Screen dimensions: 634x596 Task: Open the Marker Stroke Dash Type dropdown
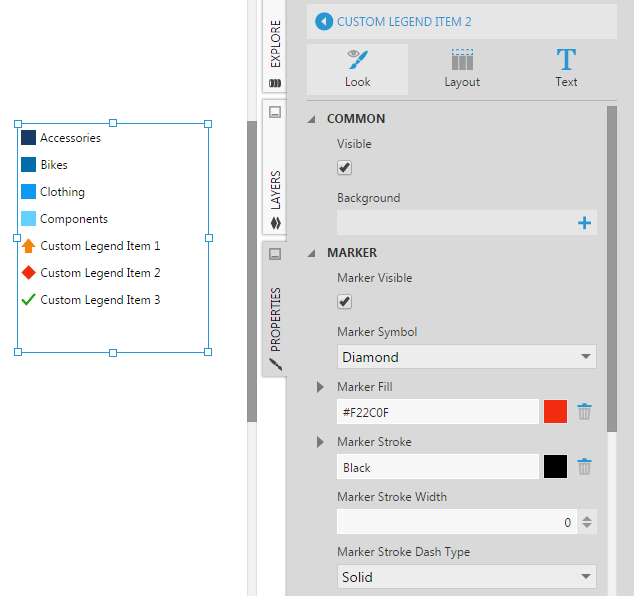pos(466,577)
